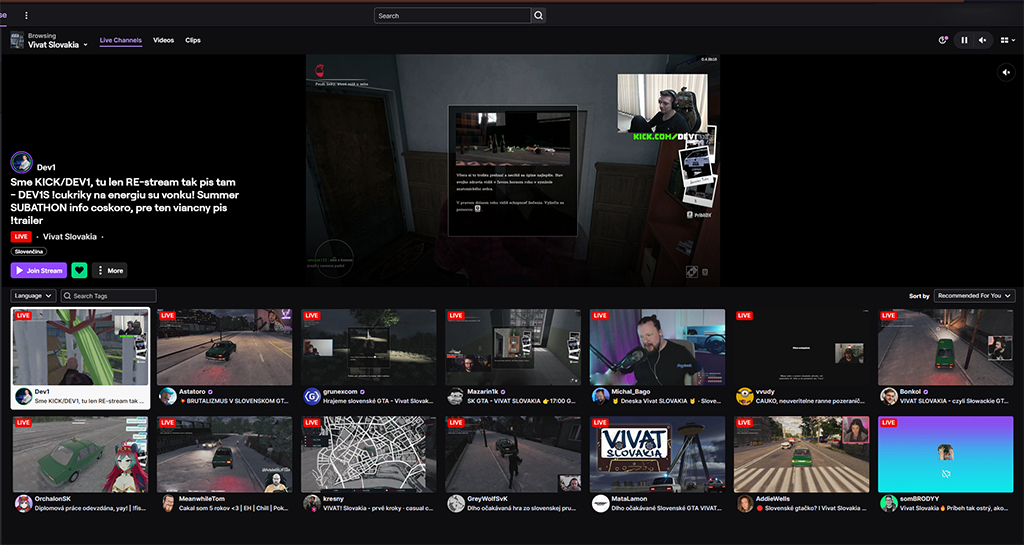This screenshot has width=1024, height=545.
Task: Open the somBRODYY gradient stream thumbnail
Action: click(946, 454)
